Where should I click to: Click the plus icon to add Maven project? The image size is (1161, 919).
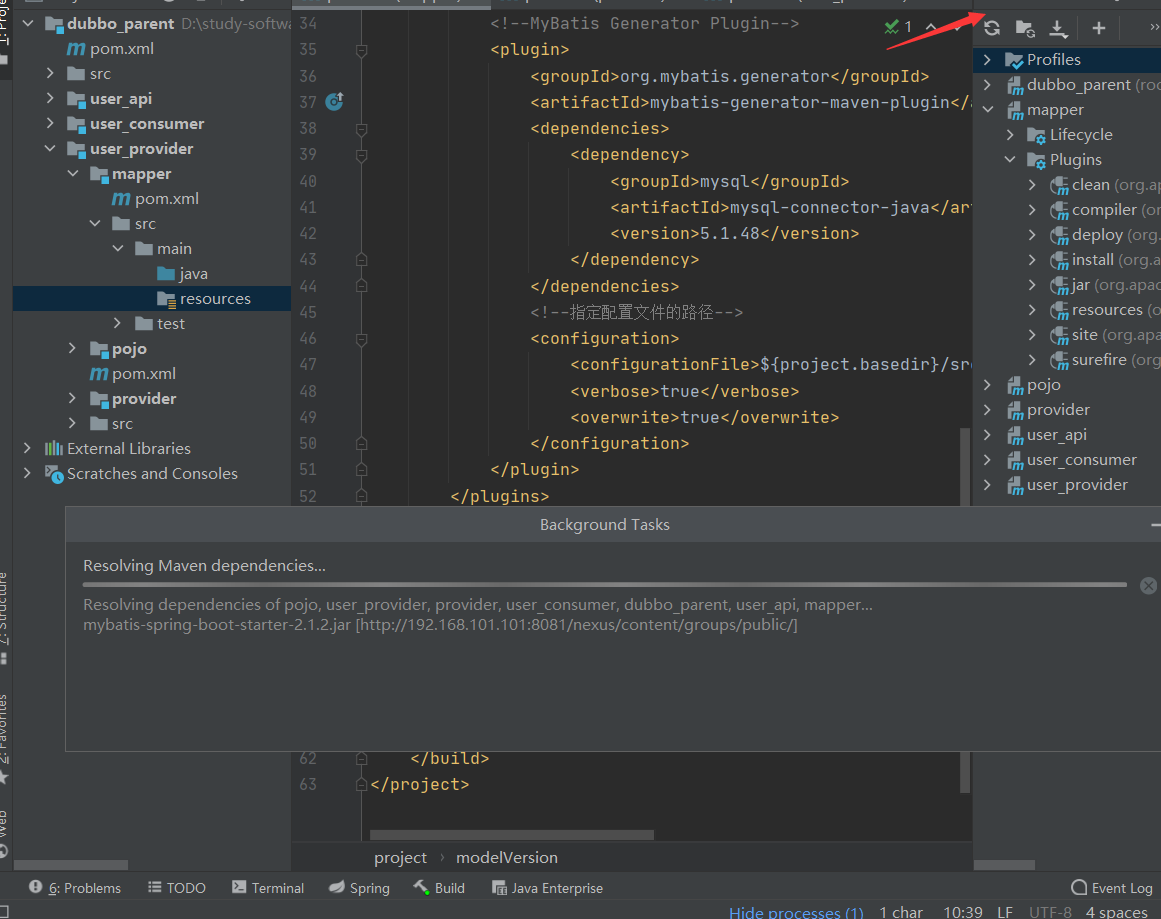click(x=1099, y=28)
